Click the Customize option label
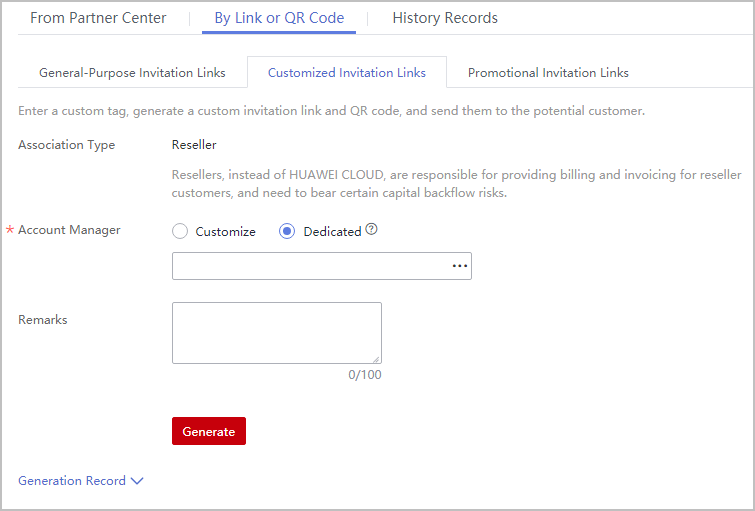755x511 pixels. 226,231
